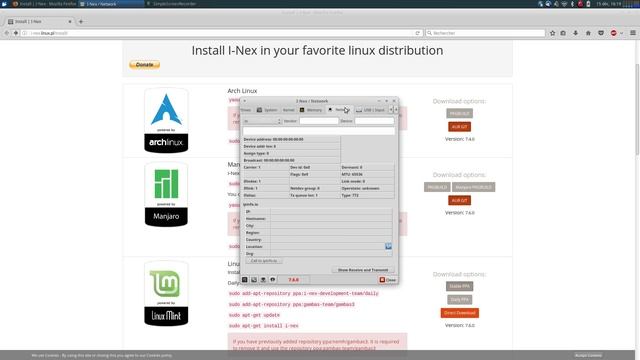Switch to the System tab in I-Nex
The image size is (640, 360).
[267, 110]
